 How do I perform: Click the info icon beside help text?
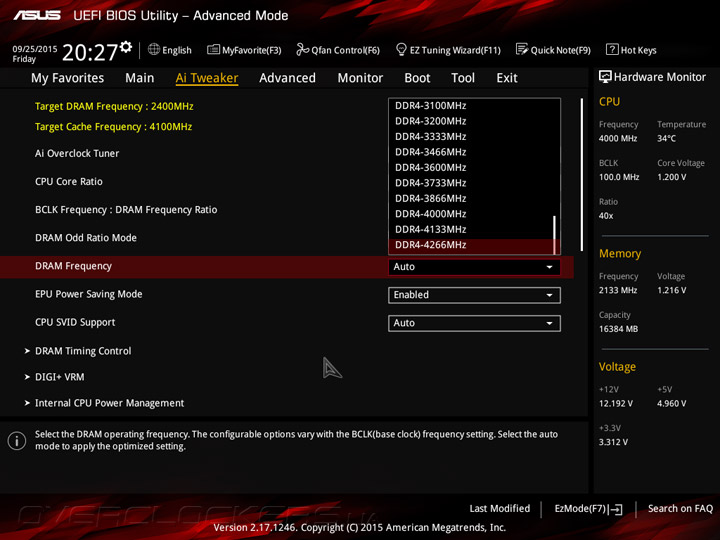[17, 441]
